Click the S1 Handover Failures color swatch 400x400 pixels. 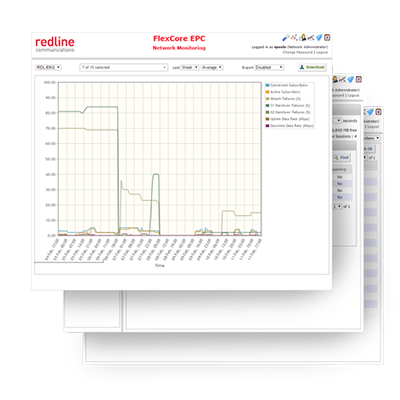pyautogui.click(x=267, y=106)
